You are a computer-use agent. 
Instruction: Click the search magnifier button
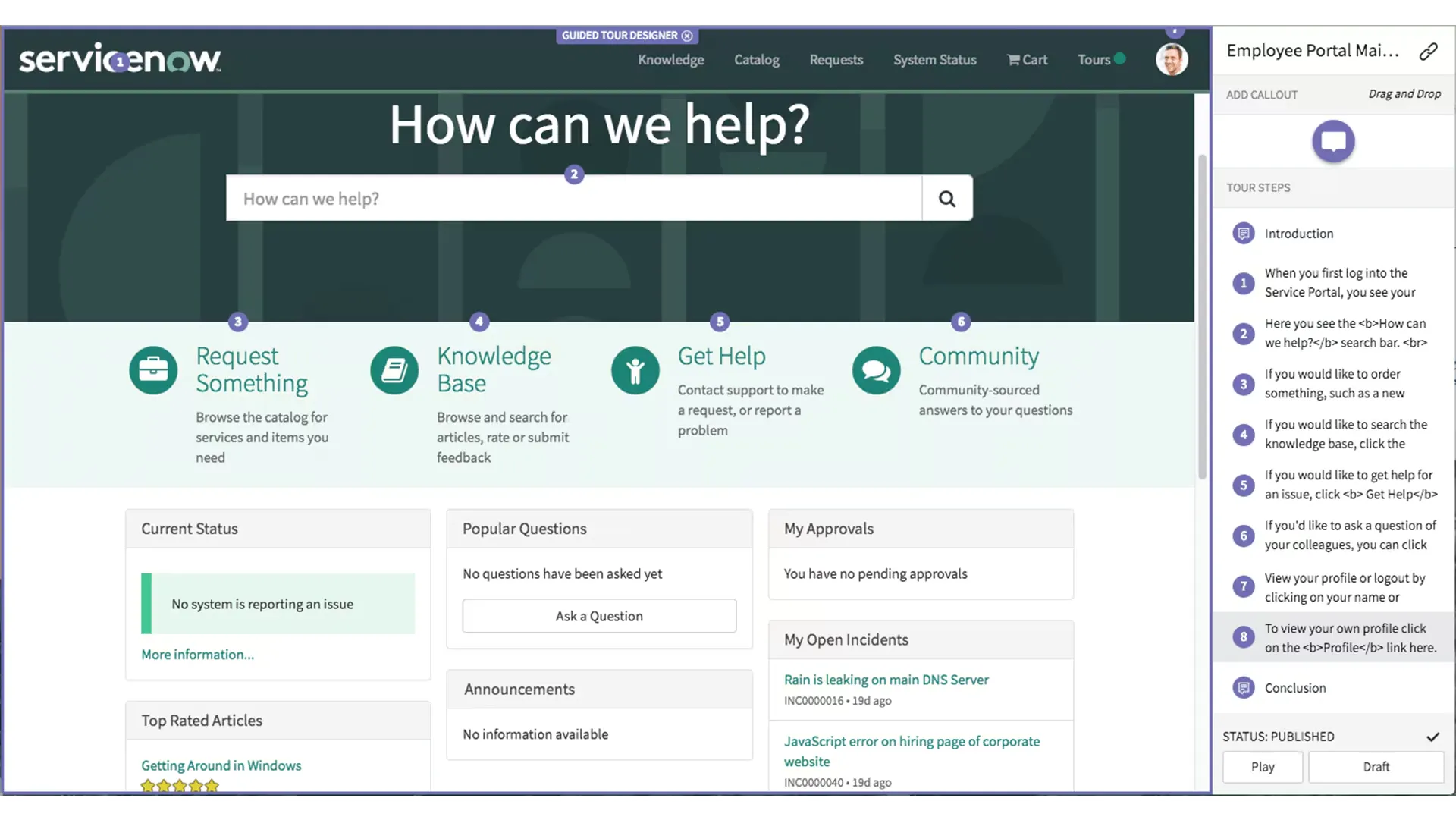click(x=946, y=199)
